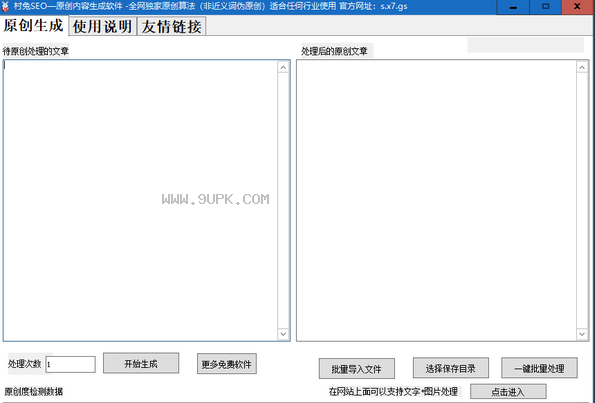Click up arrow of left text area scrollbar
Image resolution: width=595 pixels, height=403 pixels.
click(x=283, y=68)
